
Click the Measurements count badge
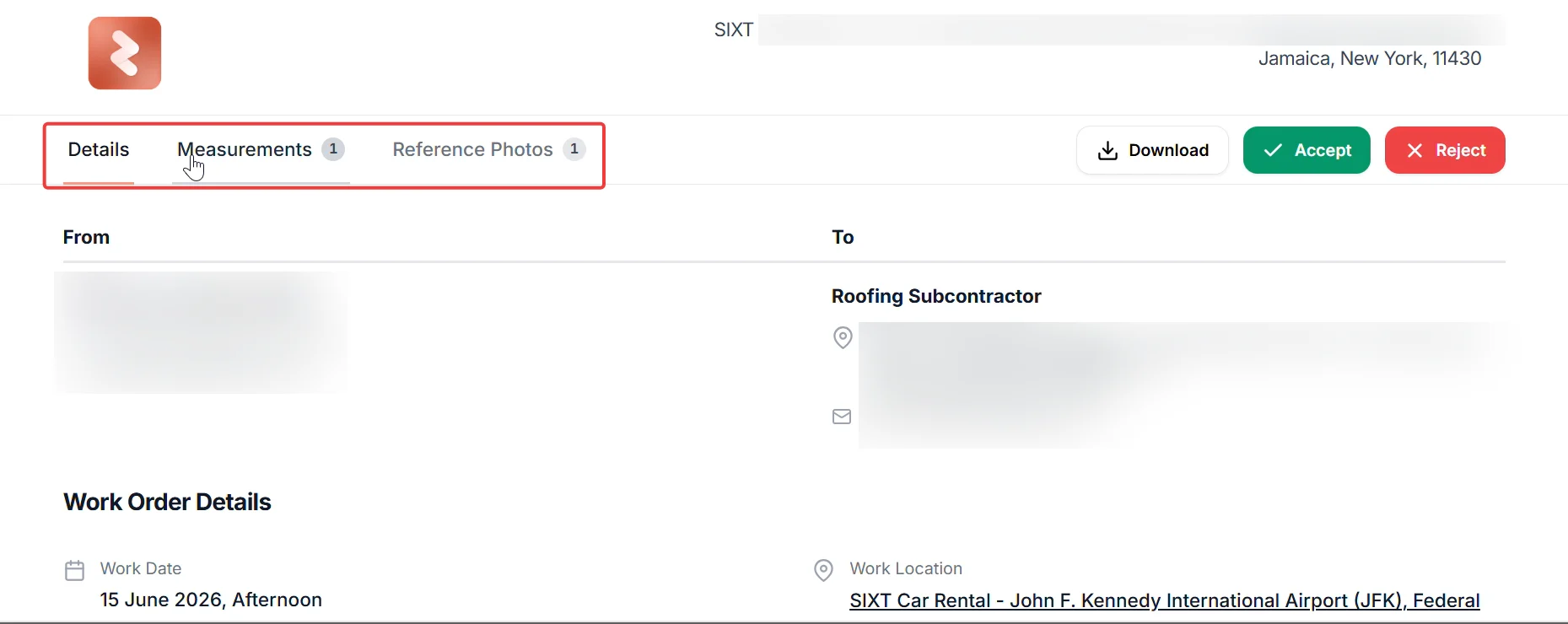click(x=333, y=149)
